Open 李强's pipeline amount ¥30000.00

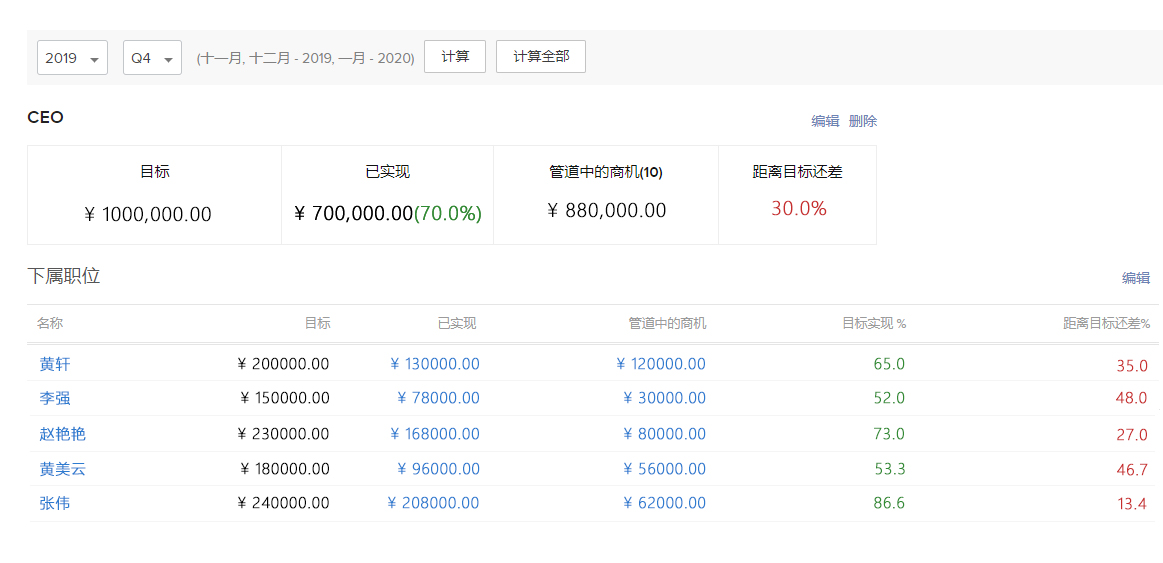click(x=664, y=398)
